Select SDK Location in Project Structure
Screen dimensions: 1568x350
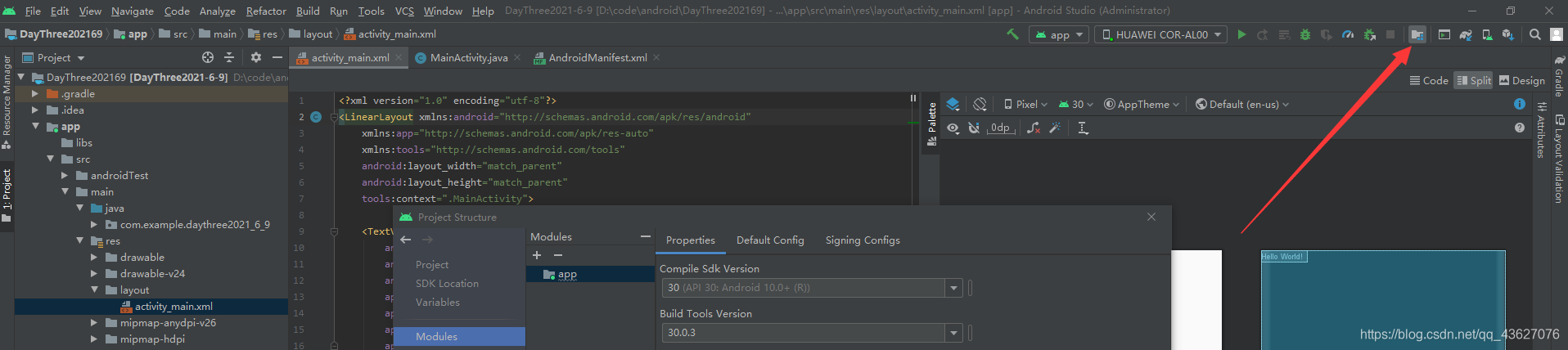click(447, 284)
